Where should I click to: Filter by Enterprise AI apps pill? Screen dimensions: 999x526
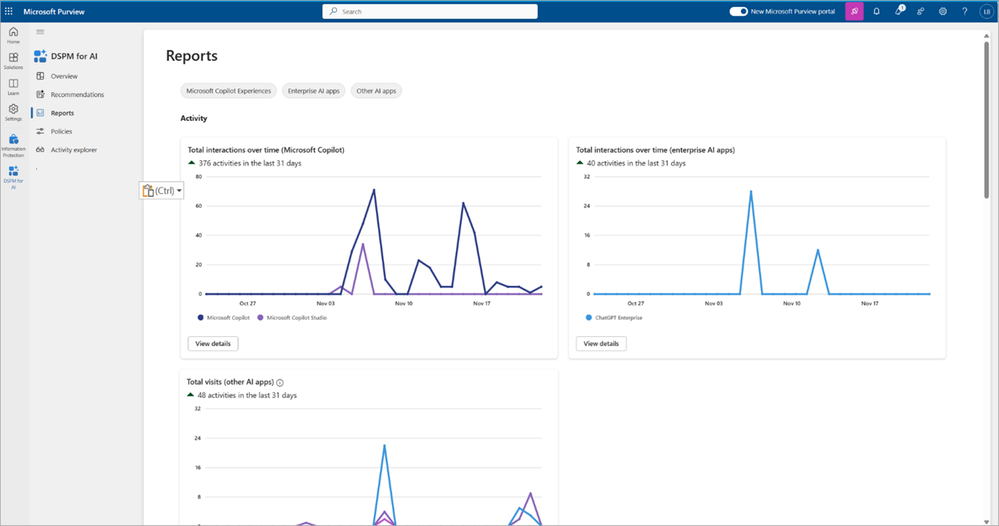tap(313, 91)
